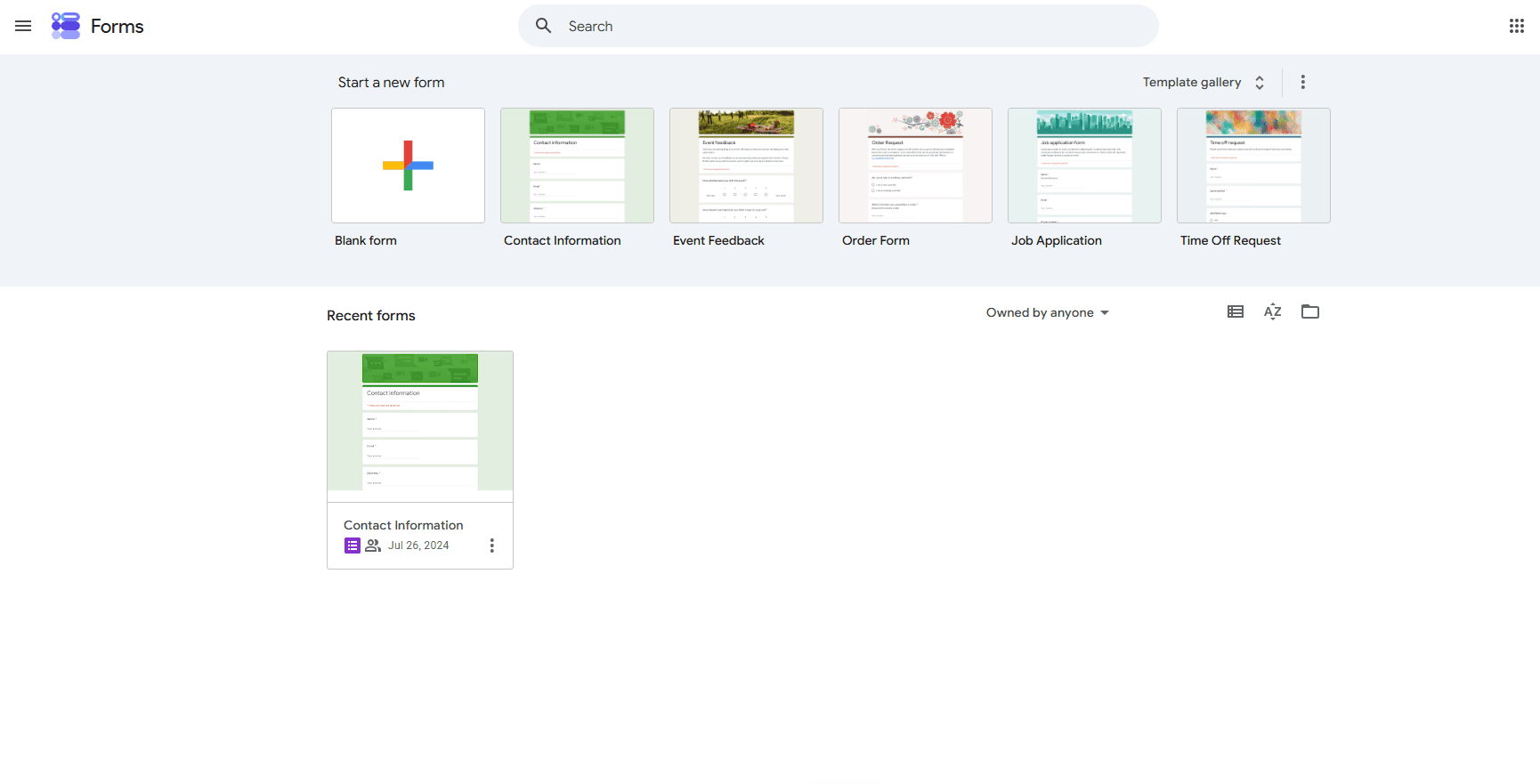
Task: Focus the Search input field
Action: point(838,26)
